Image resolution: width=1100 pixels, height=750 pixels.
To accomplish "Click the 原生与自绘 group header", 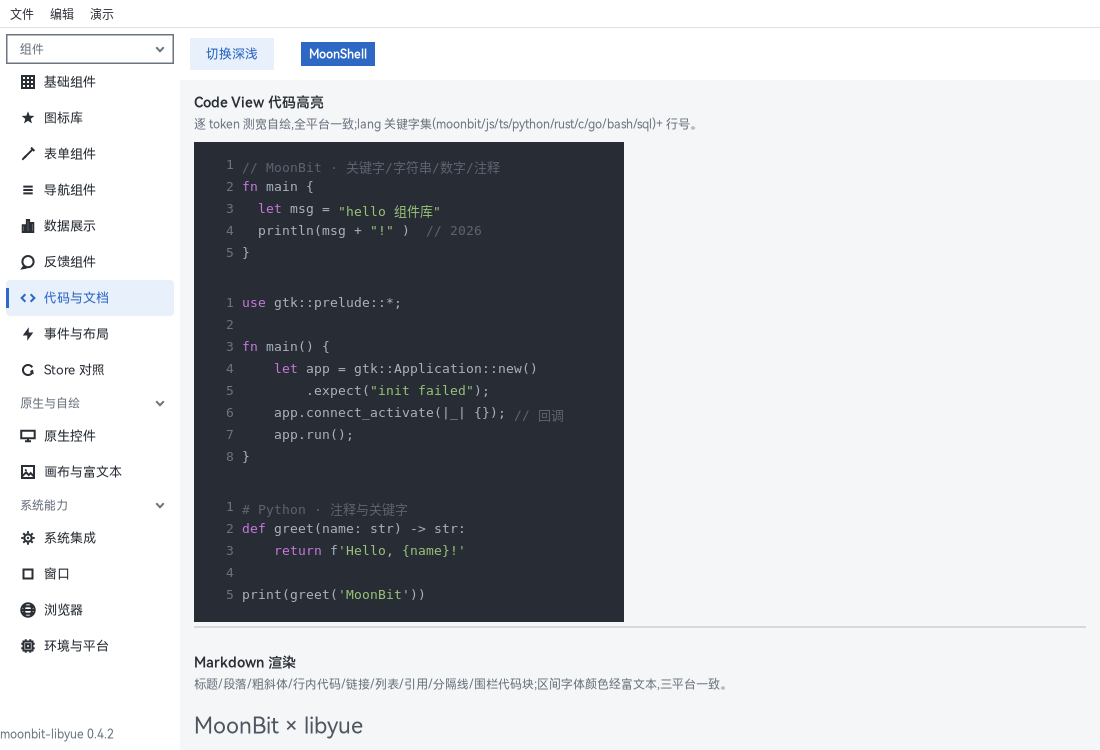I will pos(90,403).
